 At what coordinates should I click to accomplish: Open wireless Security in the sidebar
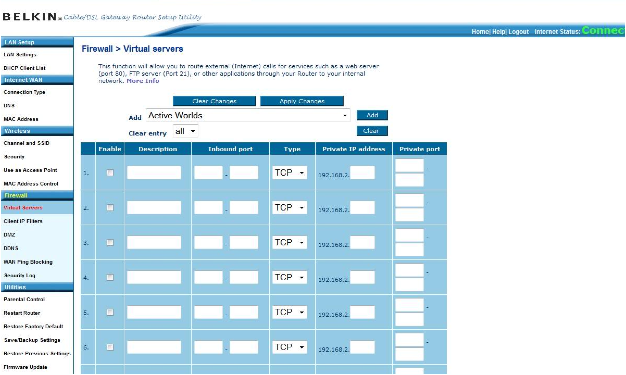coord(14,157)
